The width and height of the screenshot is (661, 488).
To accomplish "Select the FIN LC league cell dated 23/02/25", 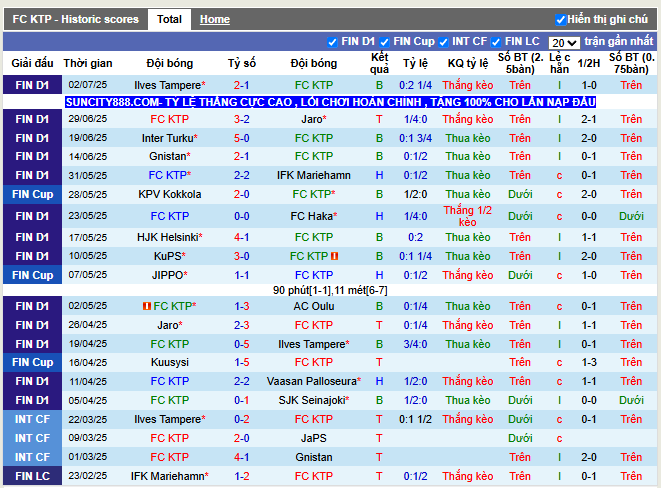I will tap(32, 476).
